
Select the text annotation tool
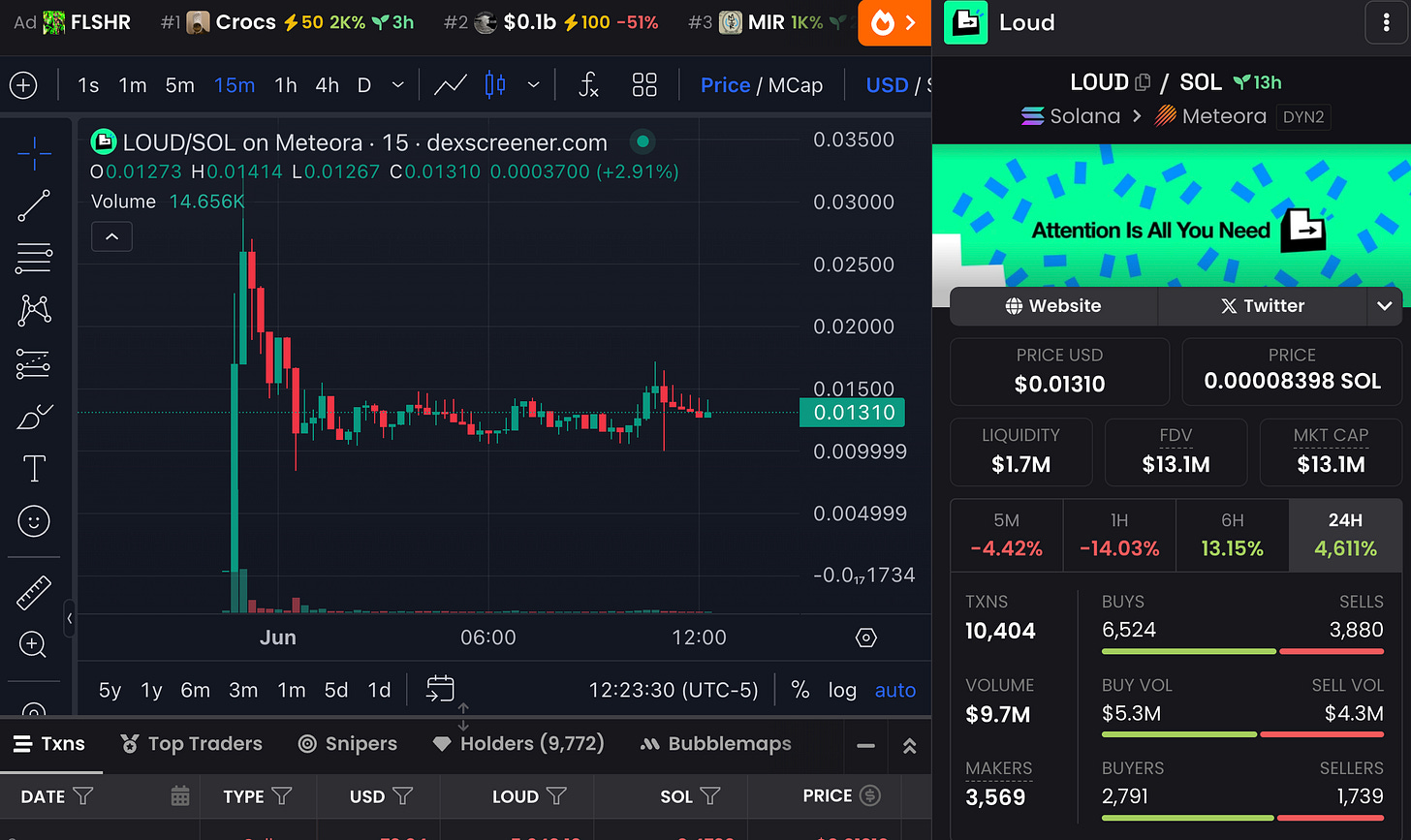click(x=34, y=469)
